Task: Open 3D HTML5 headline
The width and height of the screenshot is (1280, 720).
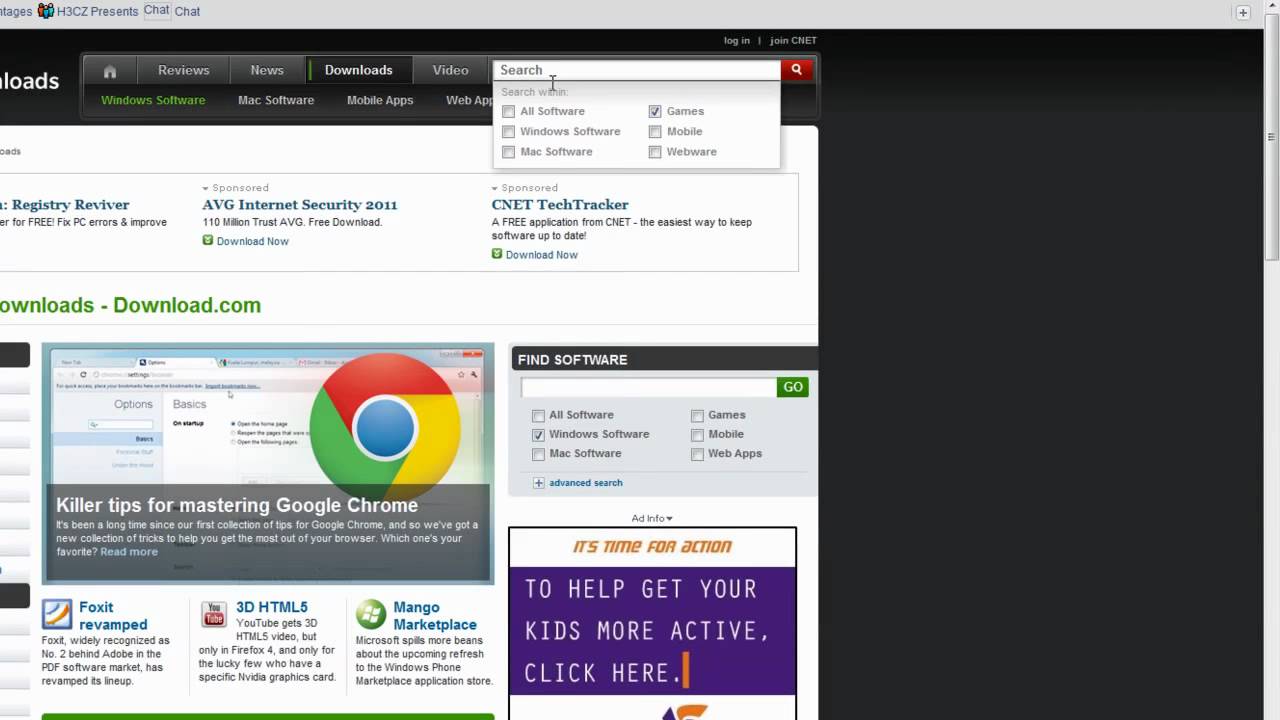Action: pos(272,607)
